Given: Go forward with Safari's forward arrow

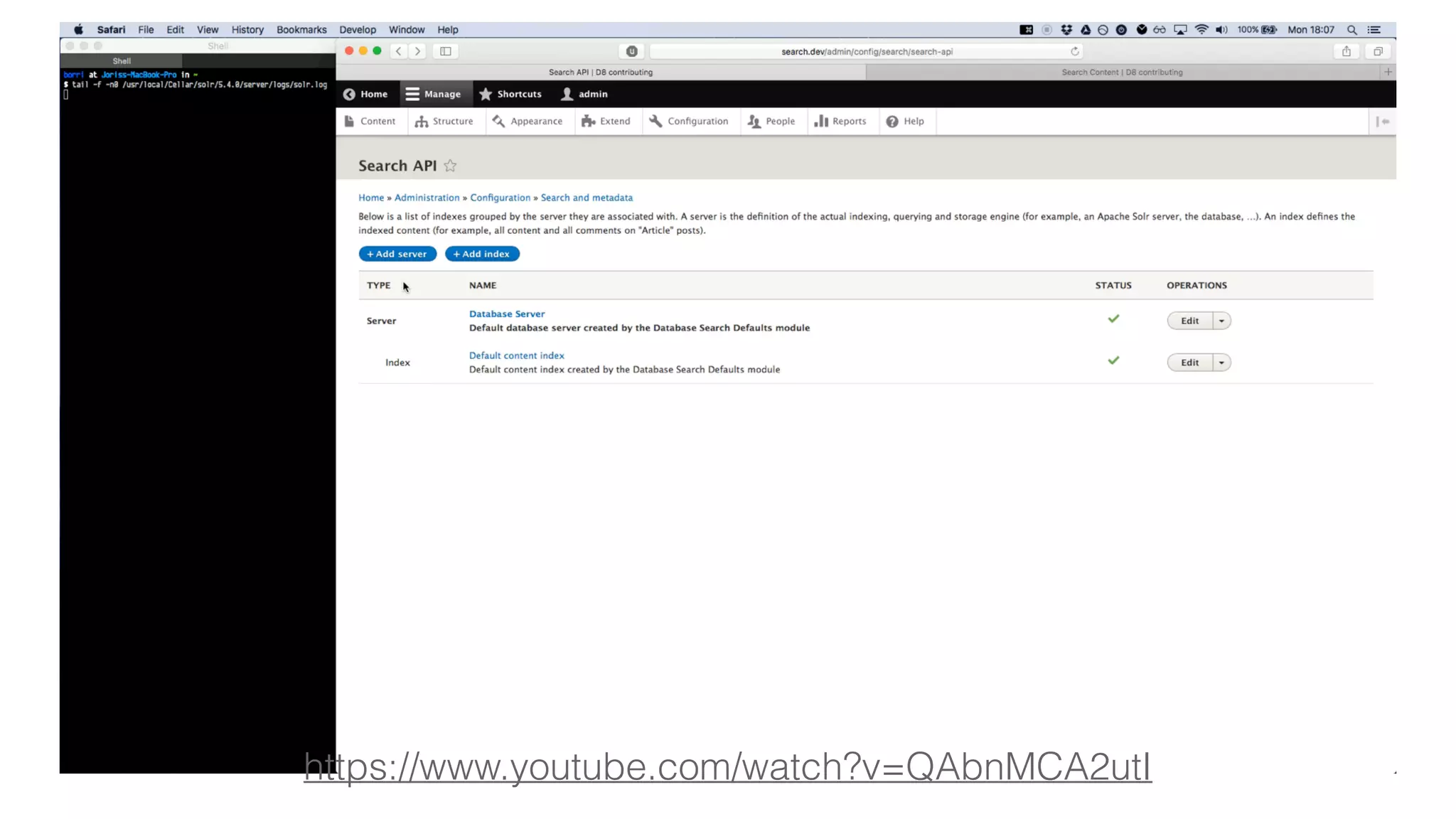Looking at the screenshot, I should 418,51.
